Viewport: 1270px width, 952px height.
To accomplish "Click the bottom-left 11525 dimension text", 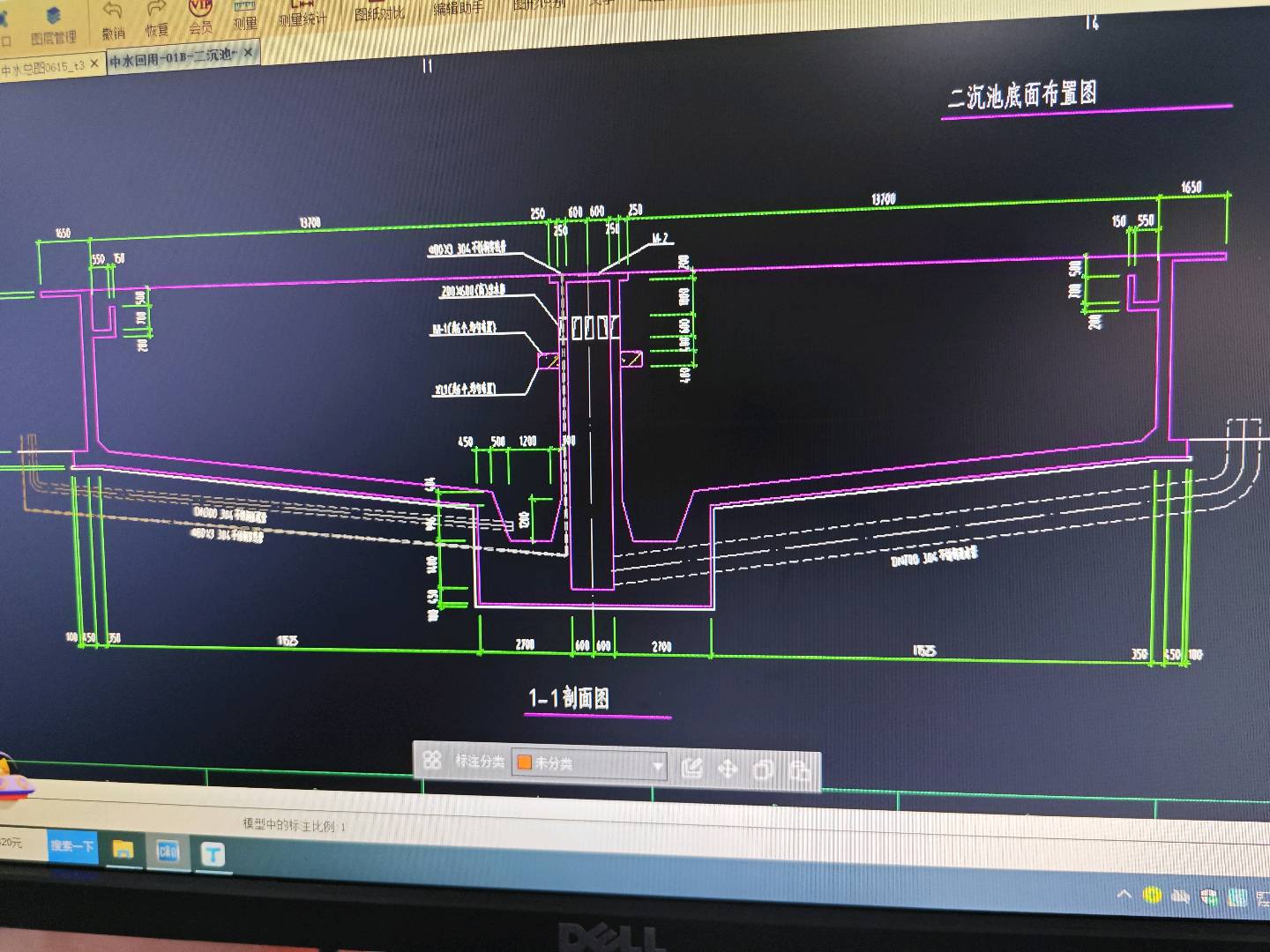I will pyautogui.click(x=288, y=641).
